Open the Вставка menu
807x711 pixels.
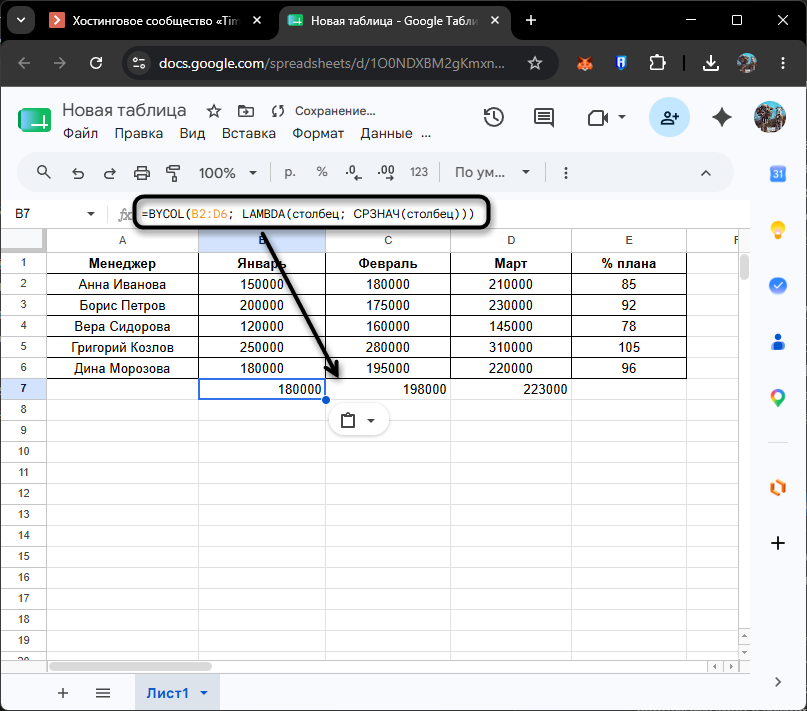[249, 133]
